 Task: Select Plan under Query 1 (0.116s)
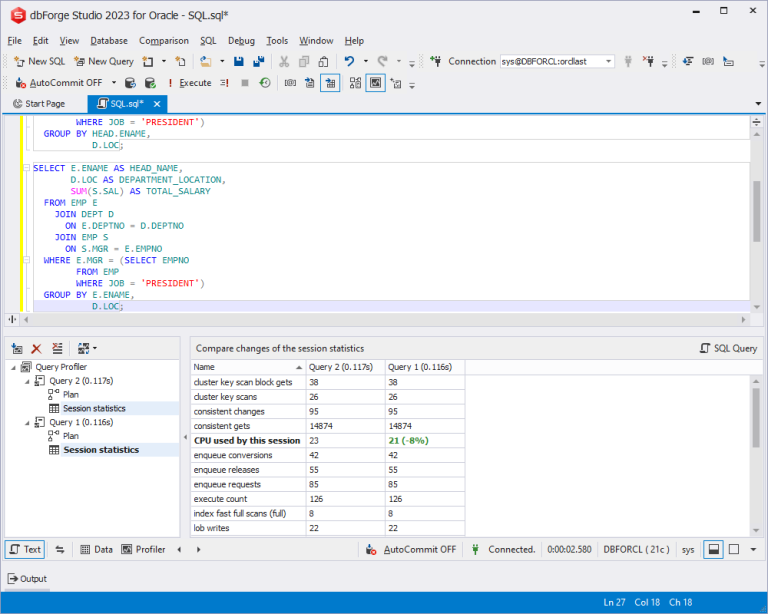70,436
